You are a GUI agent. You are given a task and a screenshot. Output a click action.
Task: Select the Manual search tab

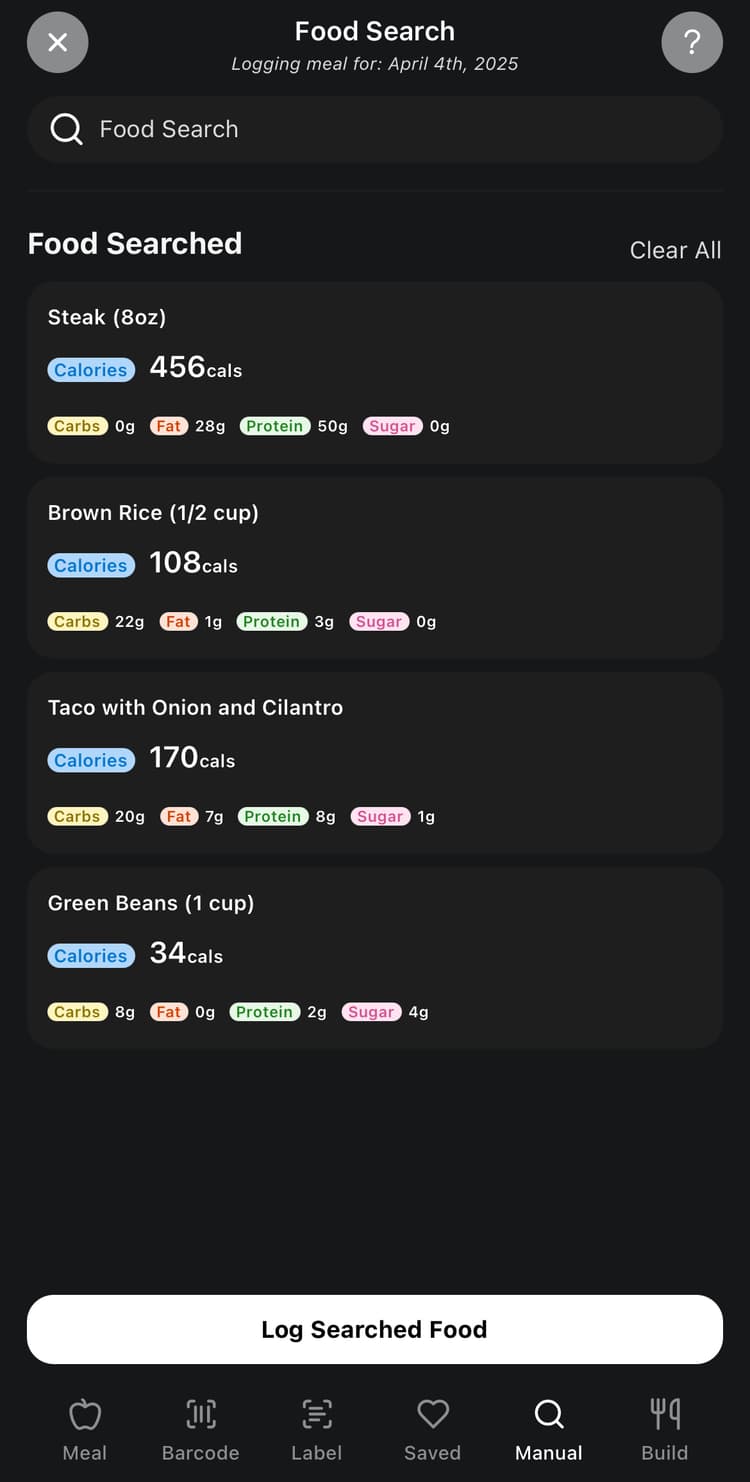pos(548,1430)
